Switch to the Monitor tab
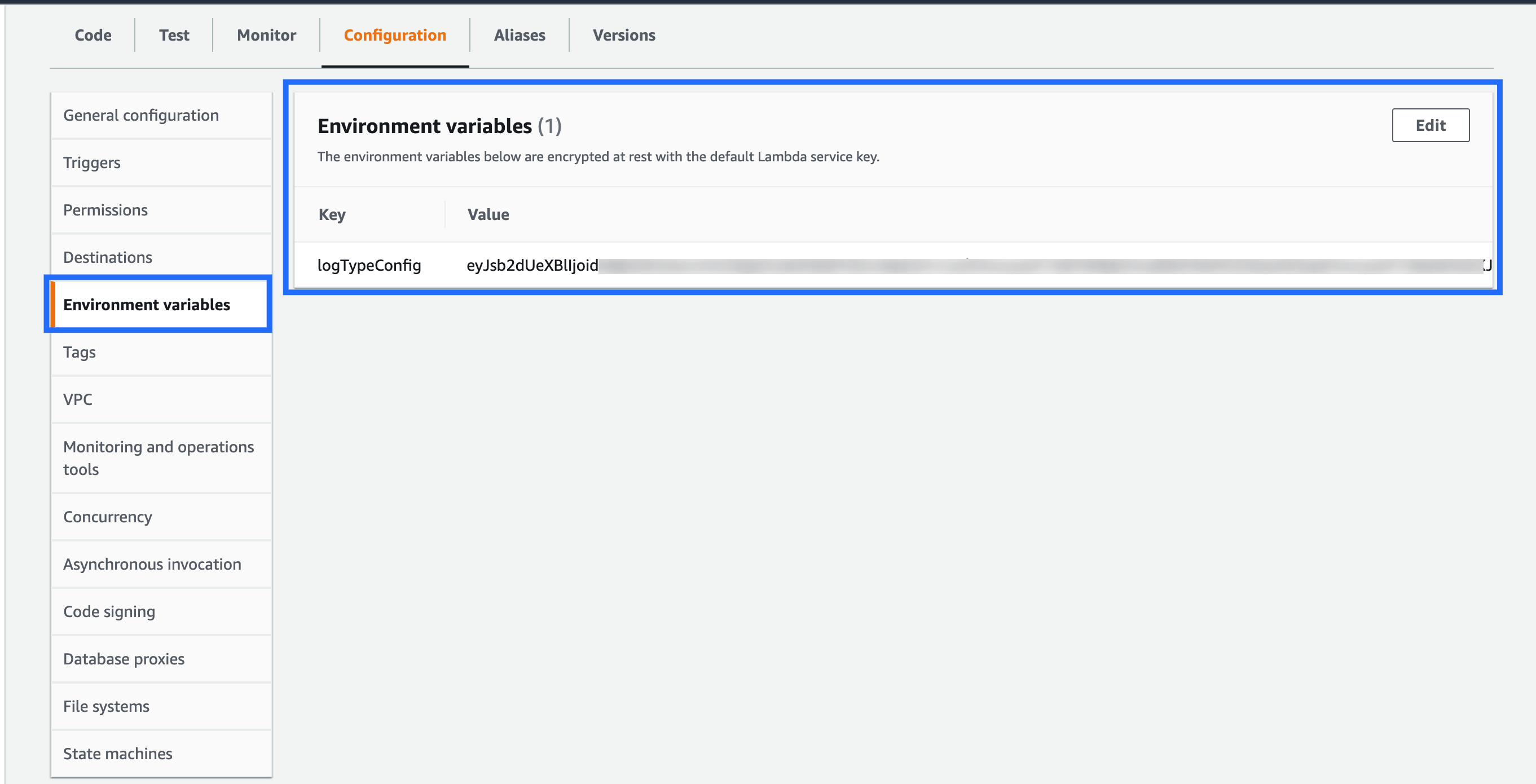Screen dimensions: 1536x784 (266, 35)
